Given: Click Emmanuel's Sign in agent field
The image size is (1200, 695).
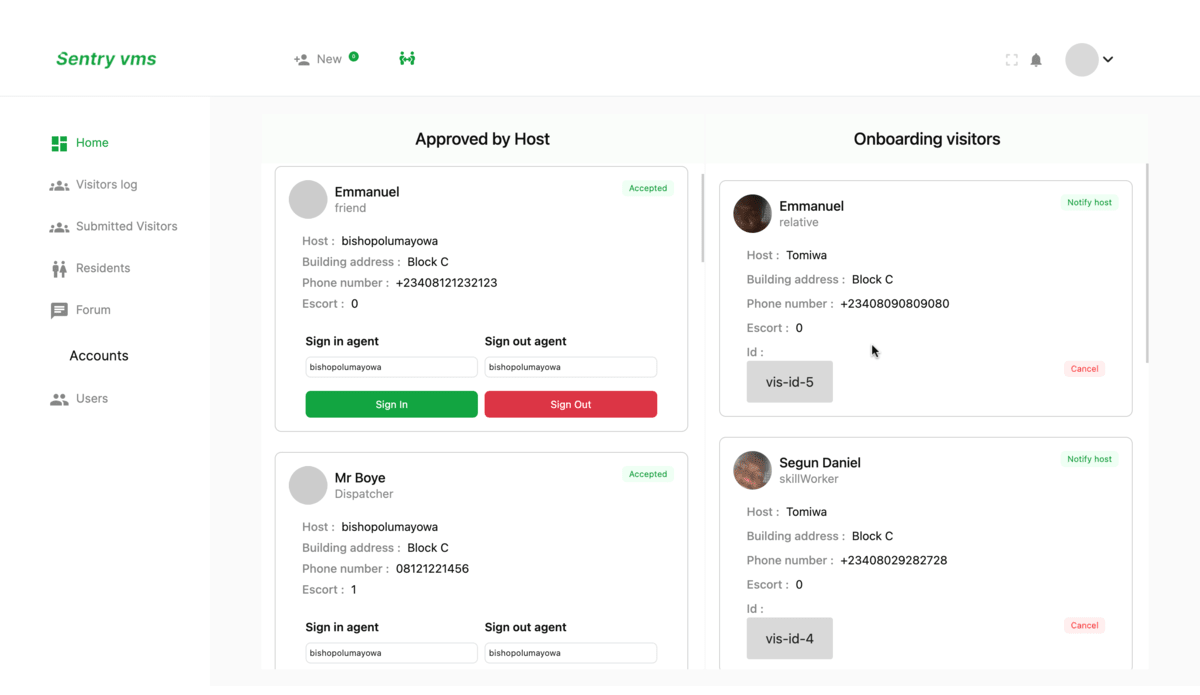Looking at the screenshot, I should (391, 367).
